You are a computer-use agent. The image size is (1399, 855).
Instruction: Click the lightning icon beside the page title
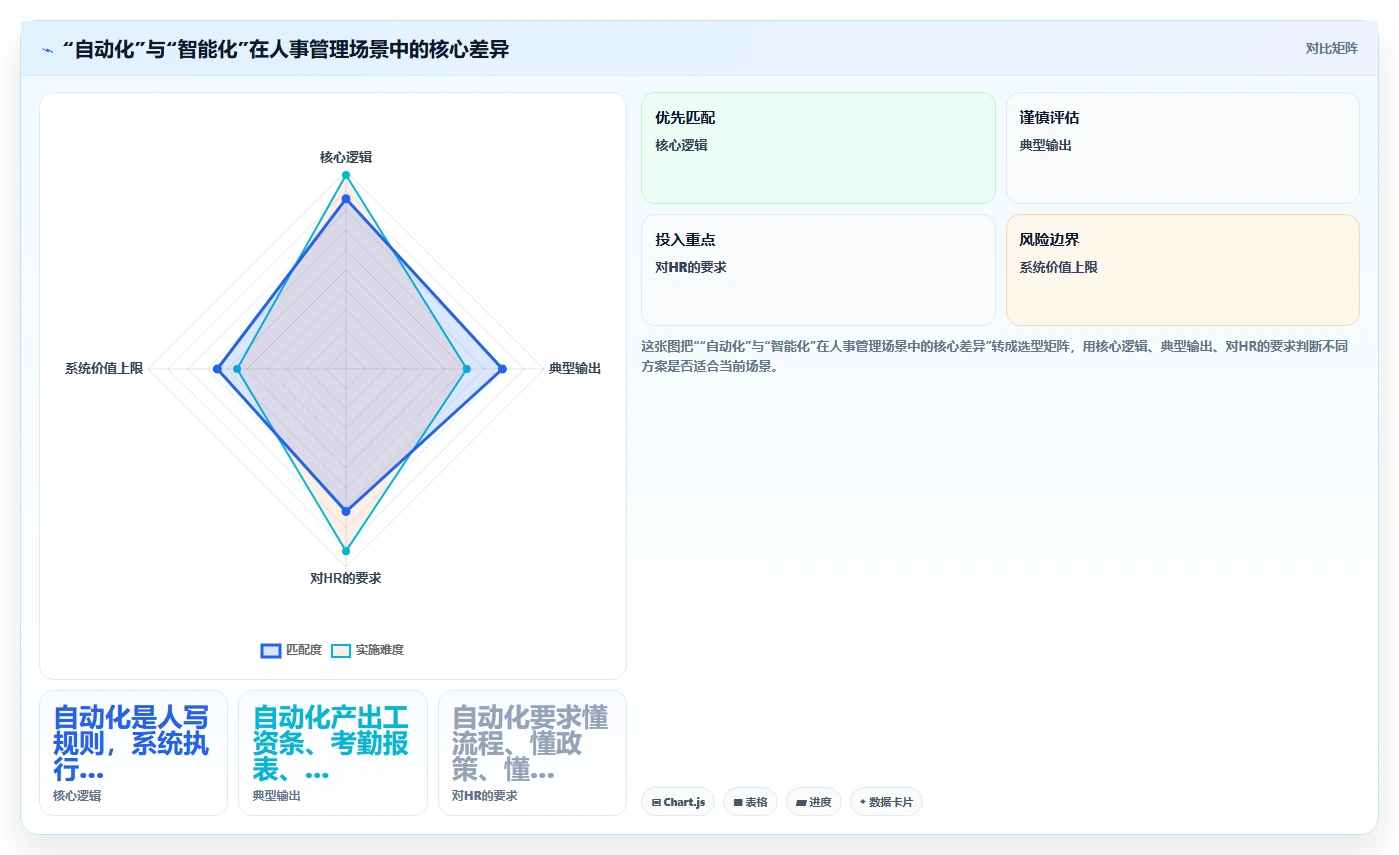point(47,50)
